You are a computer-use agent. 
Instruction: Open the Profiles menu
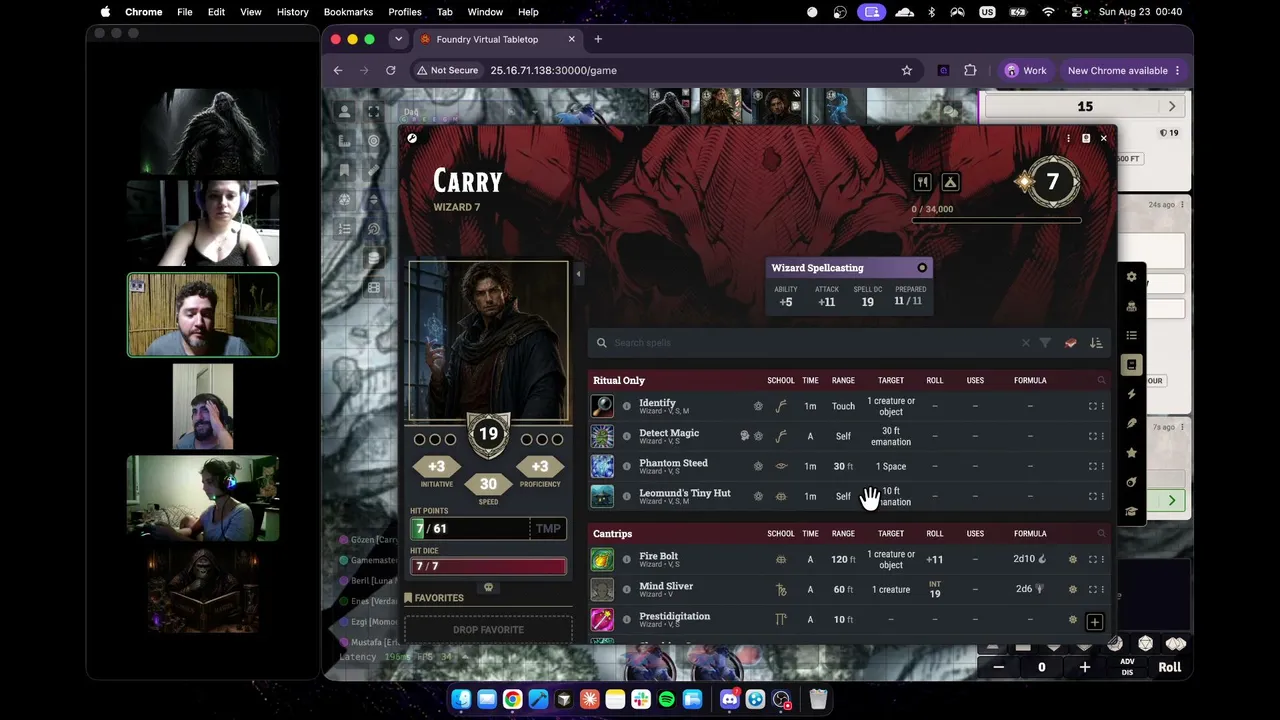[x=405, y=12]
